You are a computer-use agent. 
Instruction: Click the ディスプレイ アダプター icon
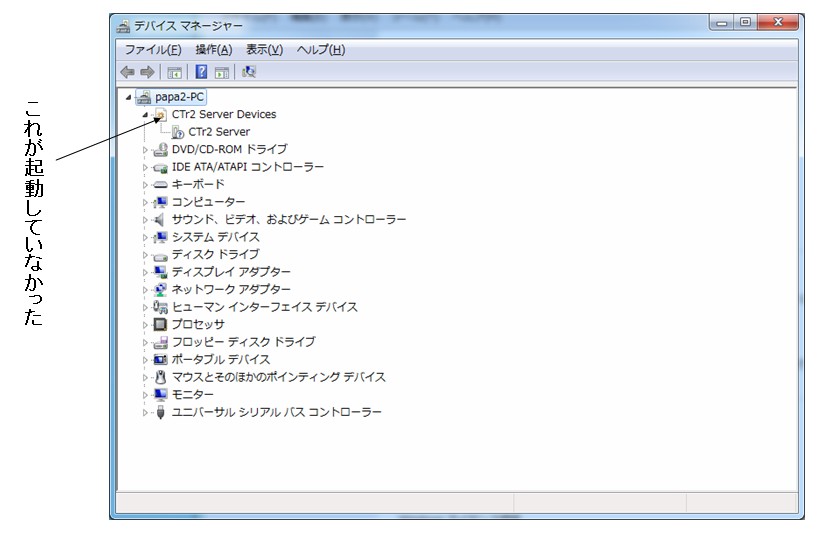160,272
